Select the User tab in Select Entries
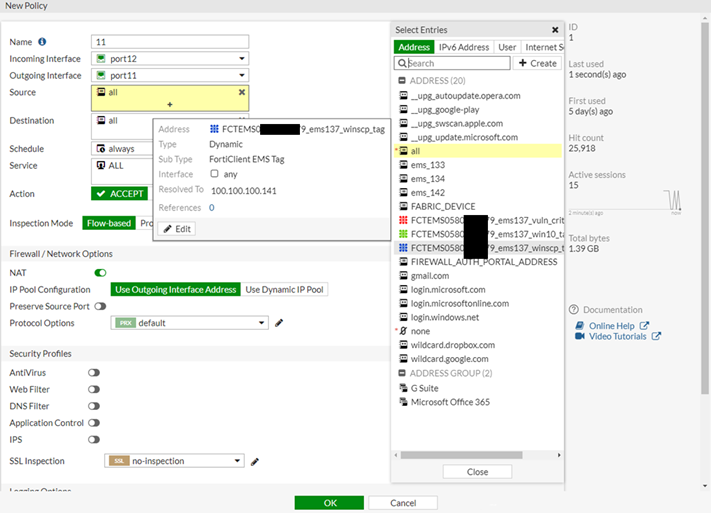This screenshot has width=711, height=513. pos(507,47)
